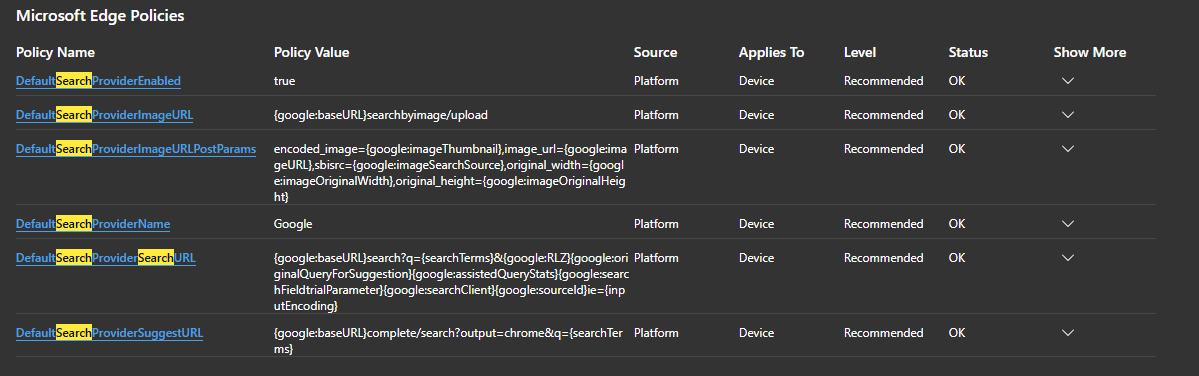Click the Status column header

click(x=968, y=53)
